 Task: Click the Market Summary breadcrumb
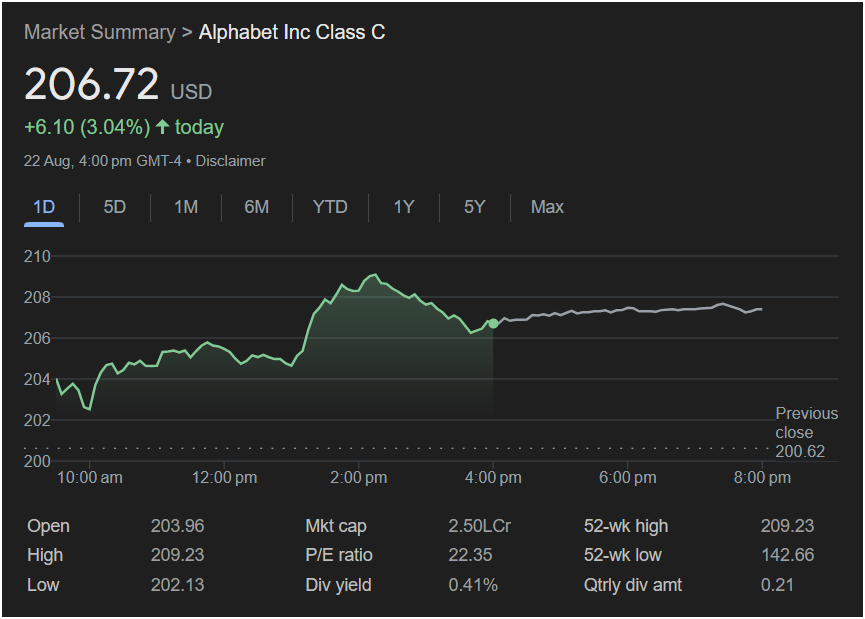[x=99, y=32]
